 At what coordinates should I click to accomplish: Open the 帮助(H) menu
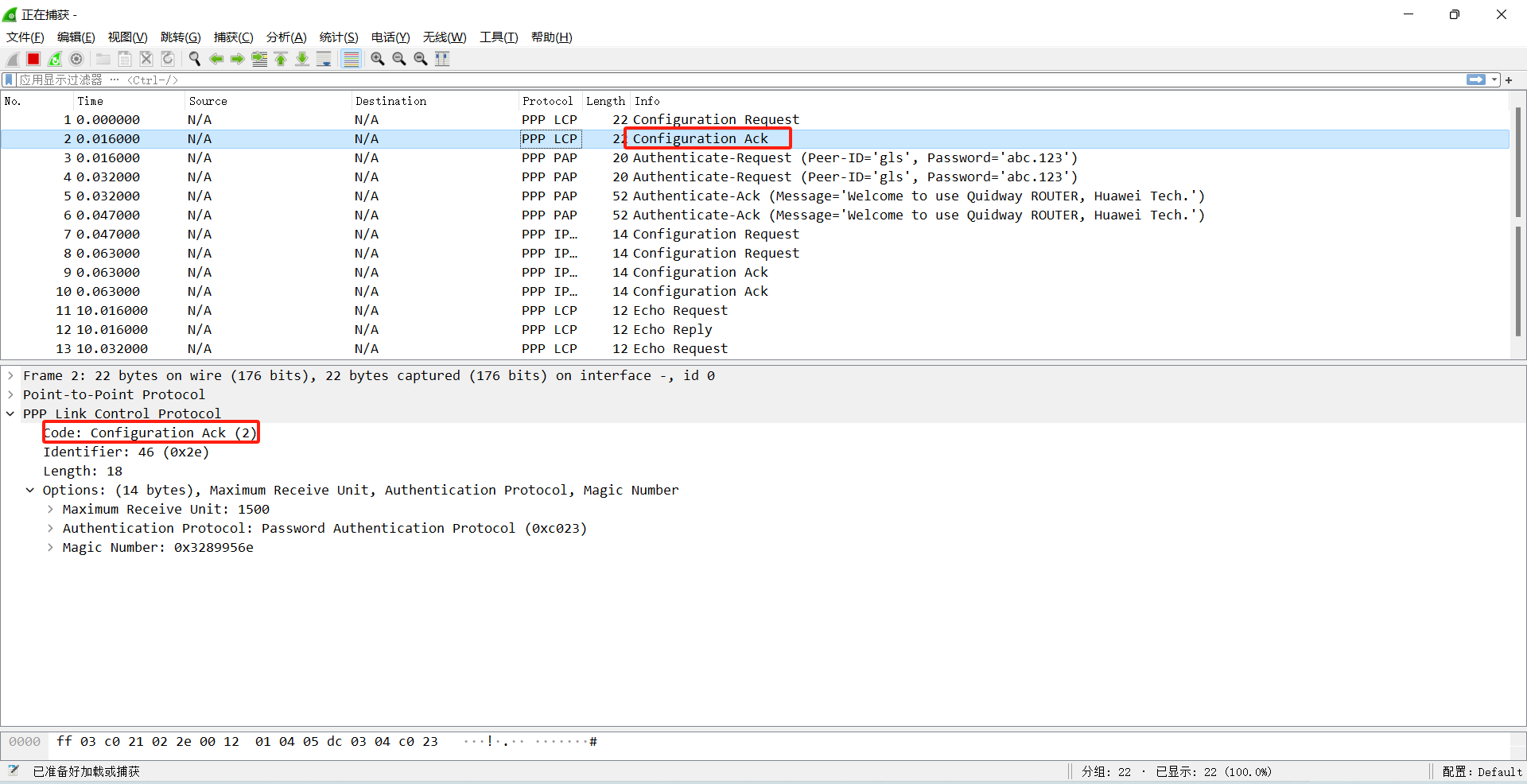point(552,37)
